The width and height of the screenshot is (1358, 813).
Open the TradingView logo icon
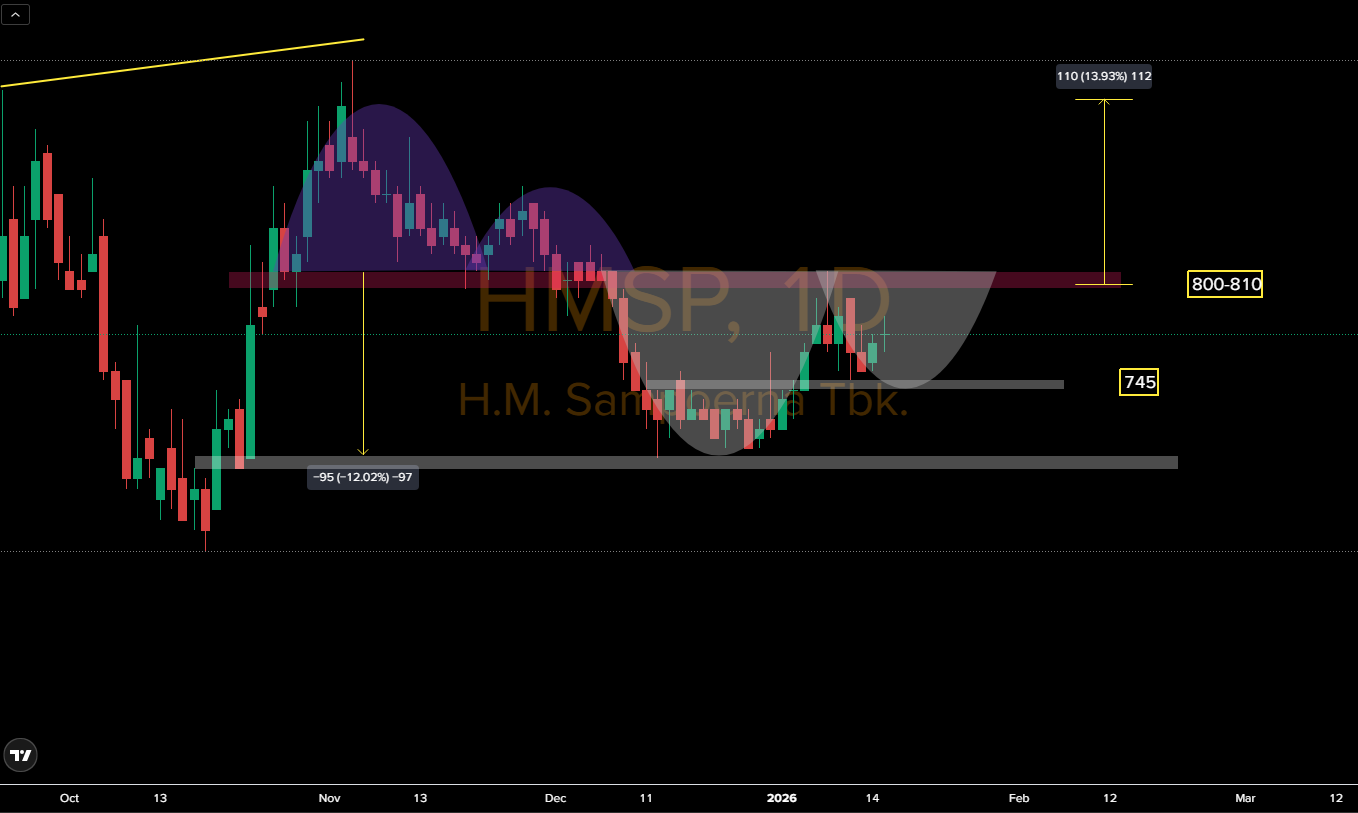20,756
